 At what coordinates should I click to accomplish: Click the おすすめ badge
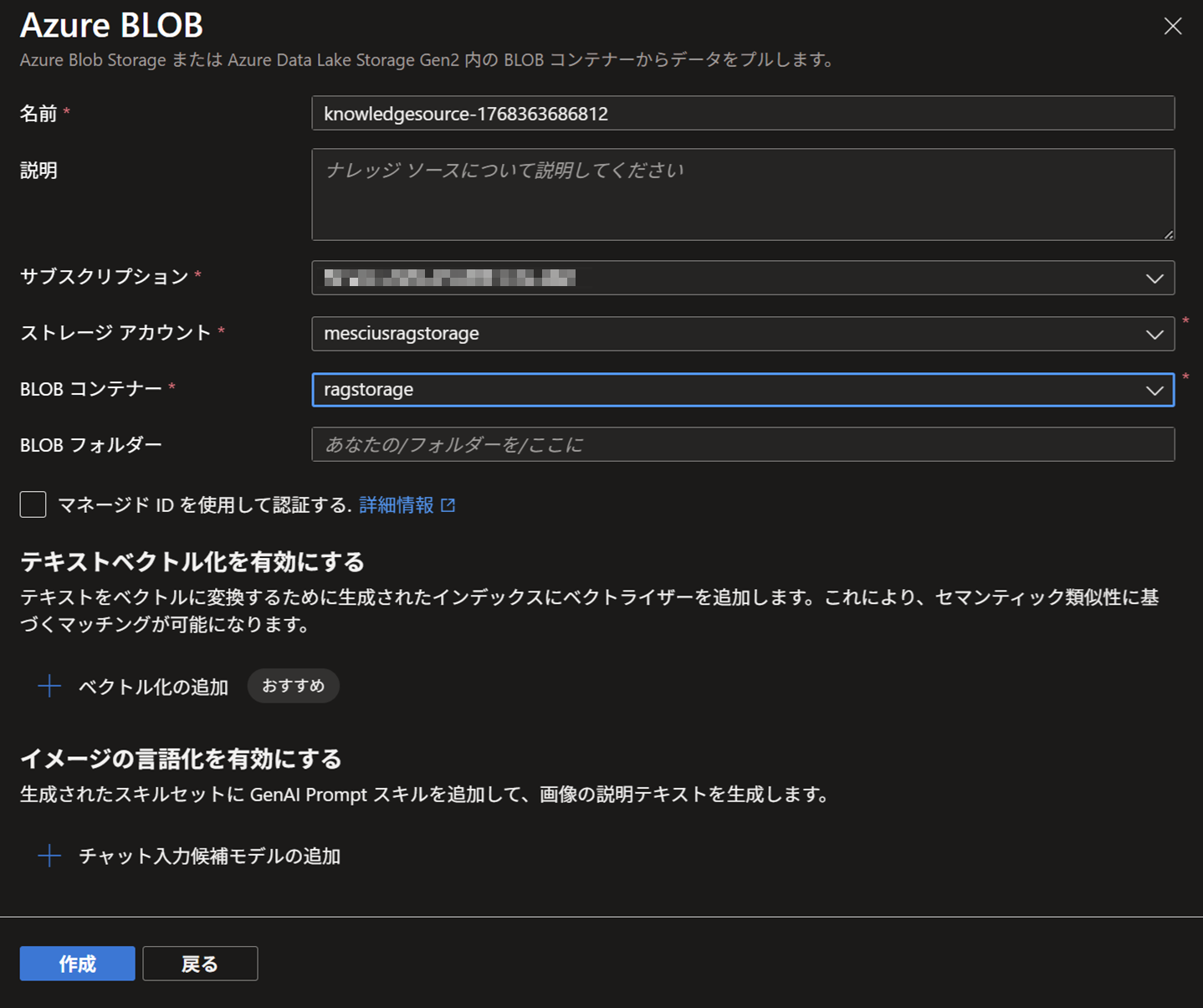(x=293, y=686)
